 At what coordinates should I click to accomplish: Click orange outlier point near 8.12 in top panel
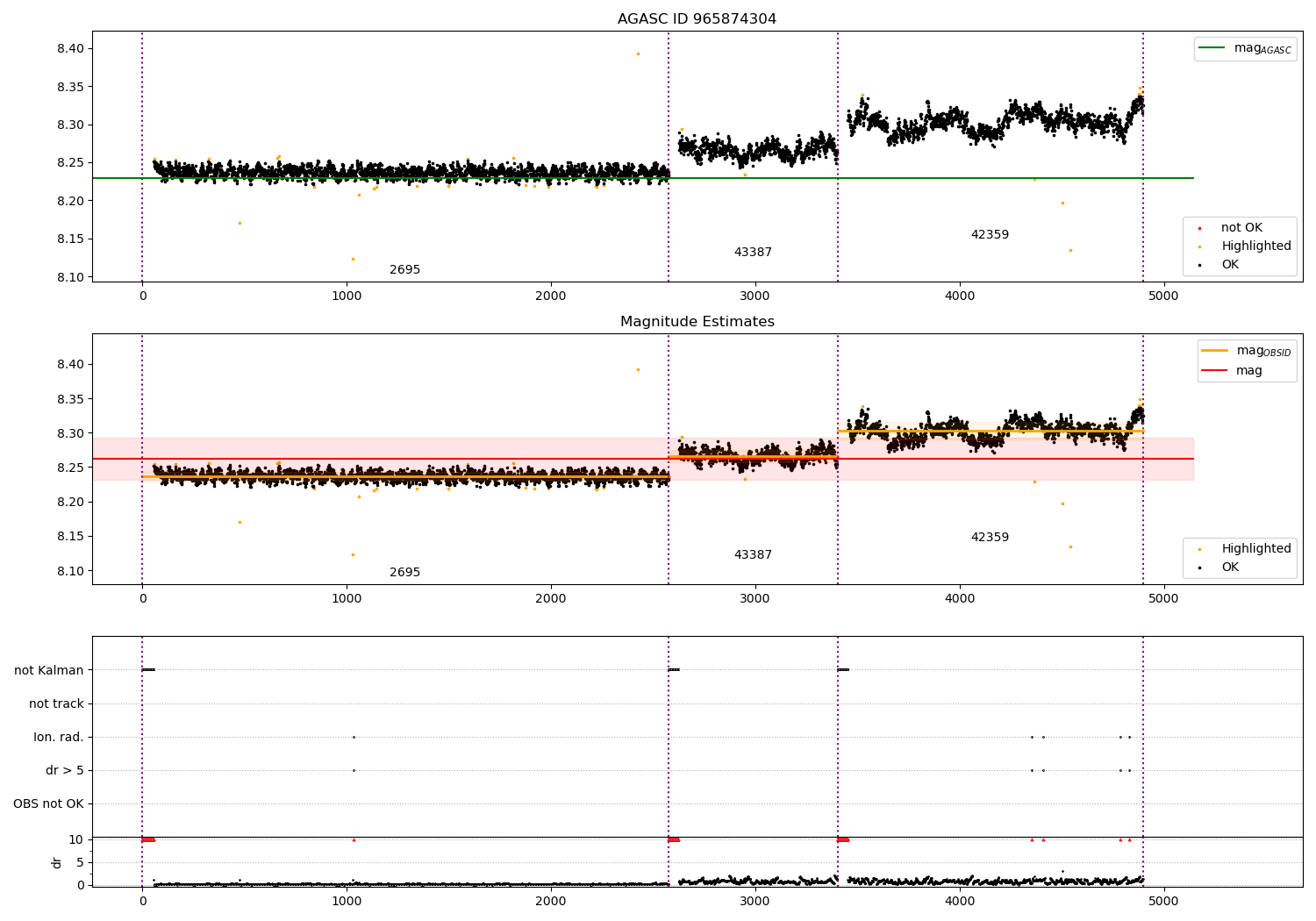(353, 259)
